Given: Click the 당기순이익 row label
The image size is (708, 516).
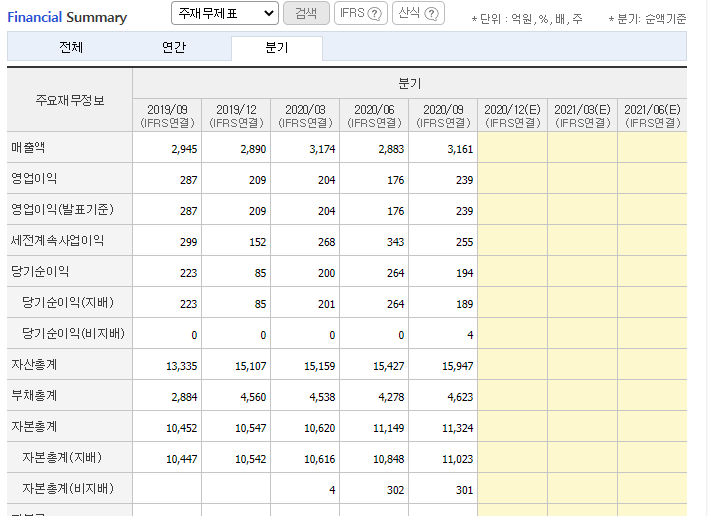Looking at the screenshot, I should (x=40, y=271).
